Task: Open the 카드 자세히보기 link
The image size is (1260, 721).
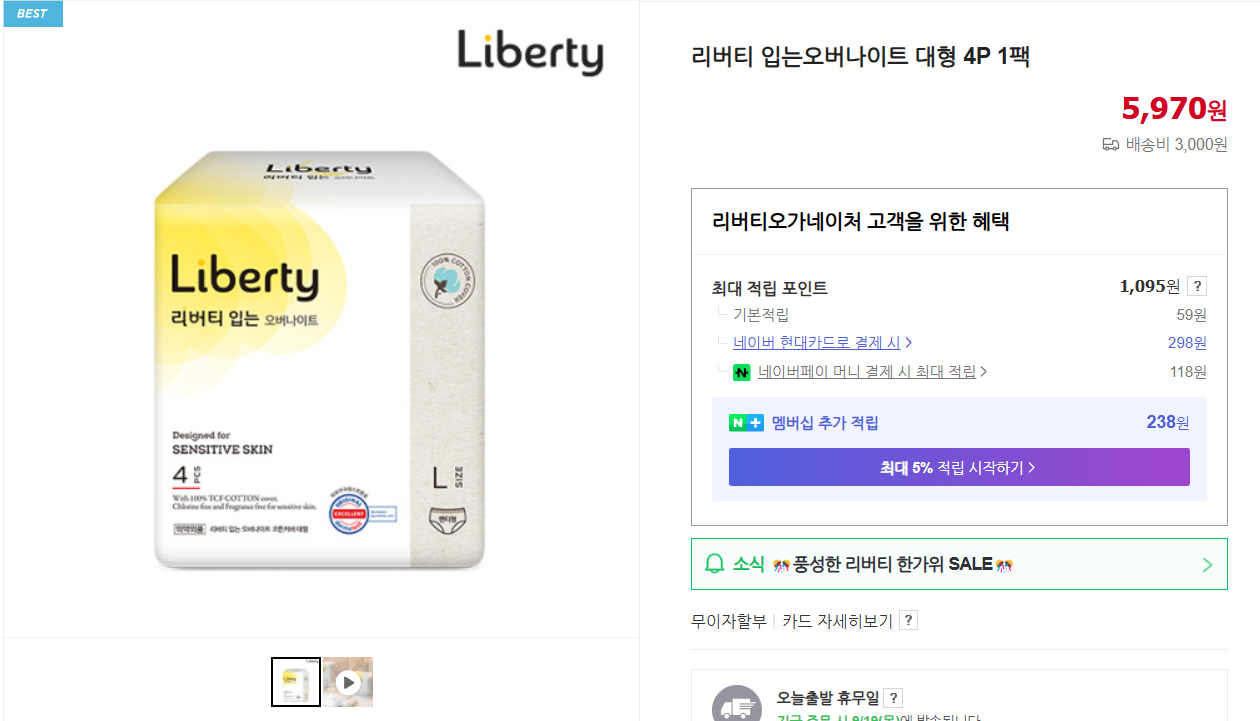Action: [838, 620]
